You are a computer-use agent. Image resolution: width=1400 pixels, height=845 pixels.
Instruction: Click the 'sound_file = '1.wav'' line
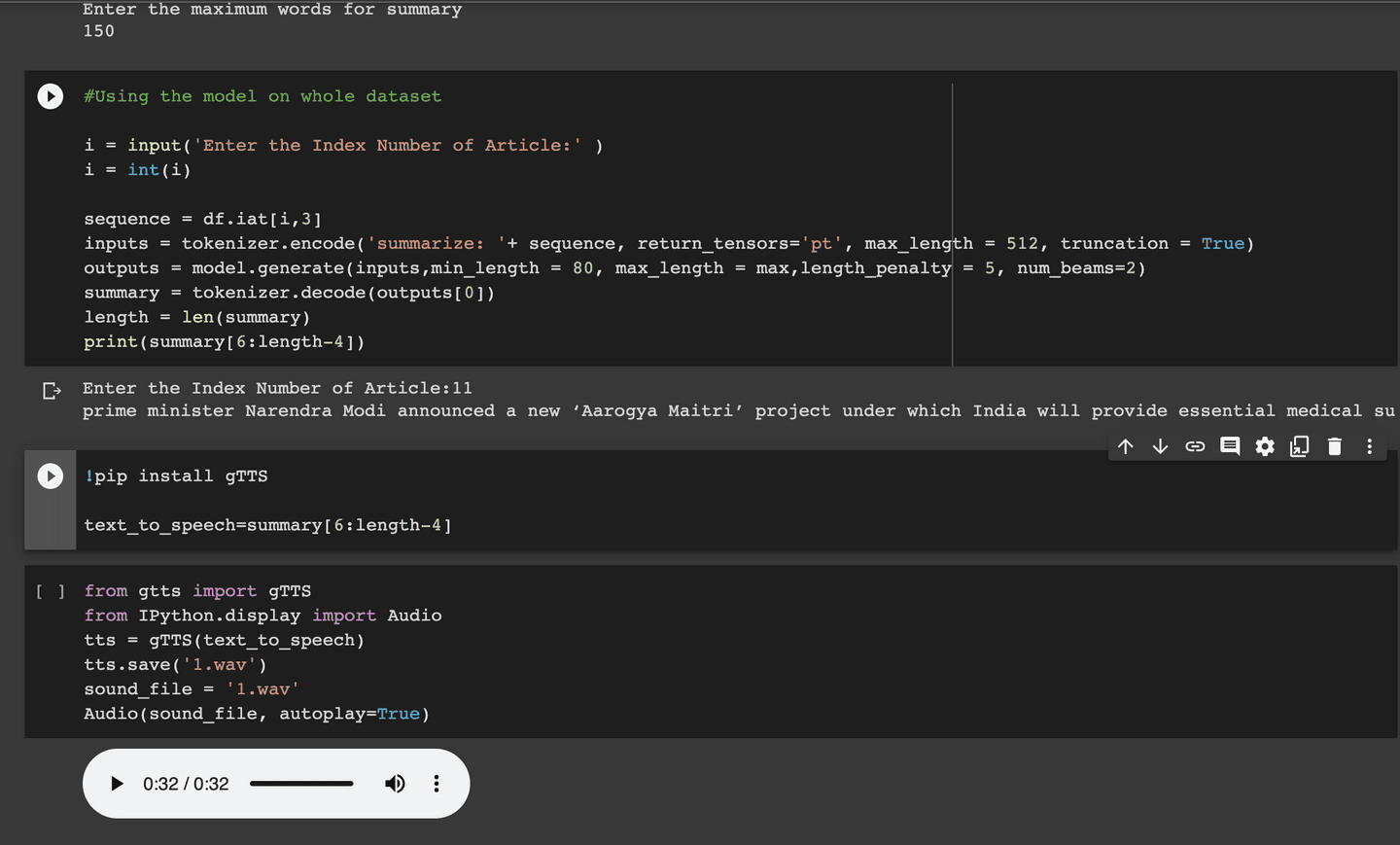[192, 689]
